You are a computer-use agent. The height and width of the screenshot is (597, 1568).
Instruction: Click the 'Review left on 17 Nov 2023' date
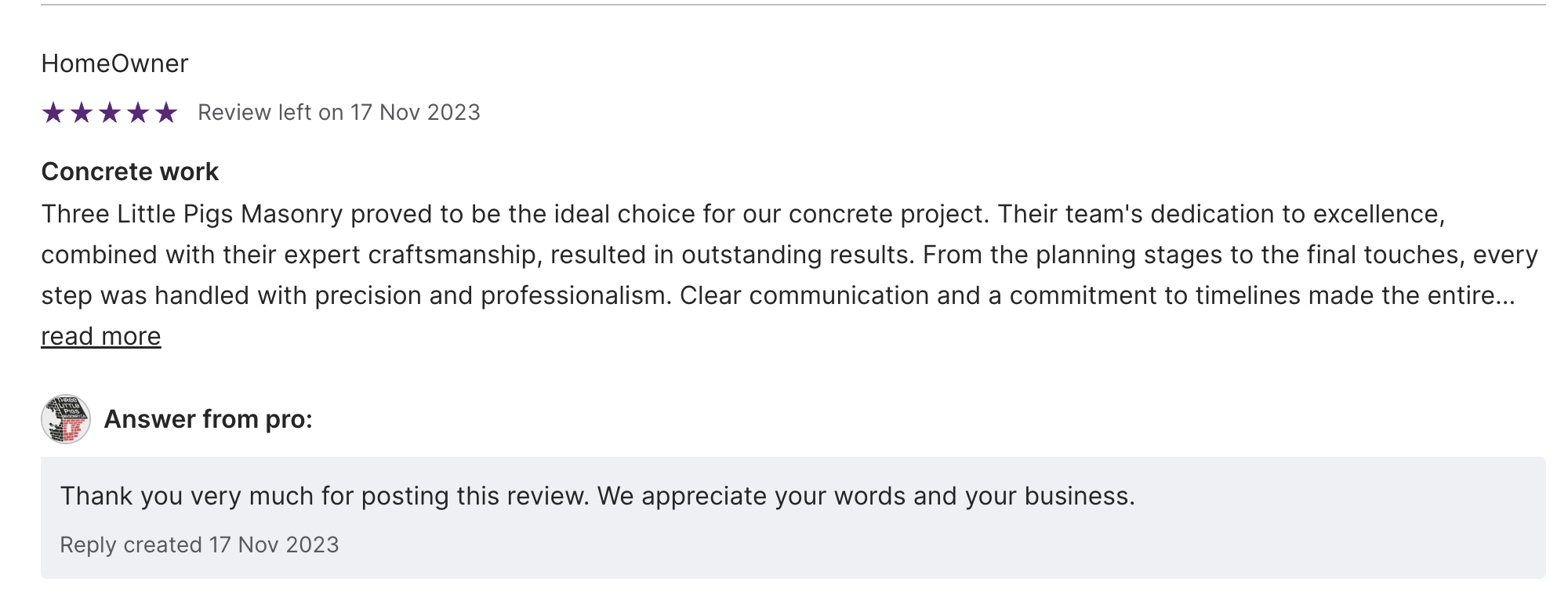[339, 113]
